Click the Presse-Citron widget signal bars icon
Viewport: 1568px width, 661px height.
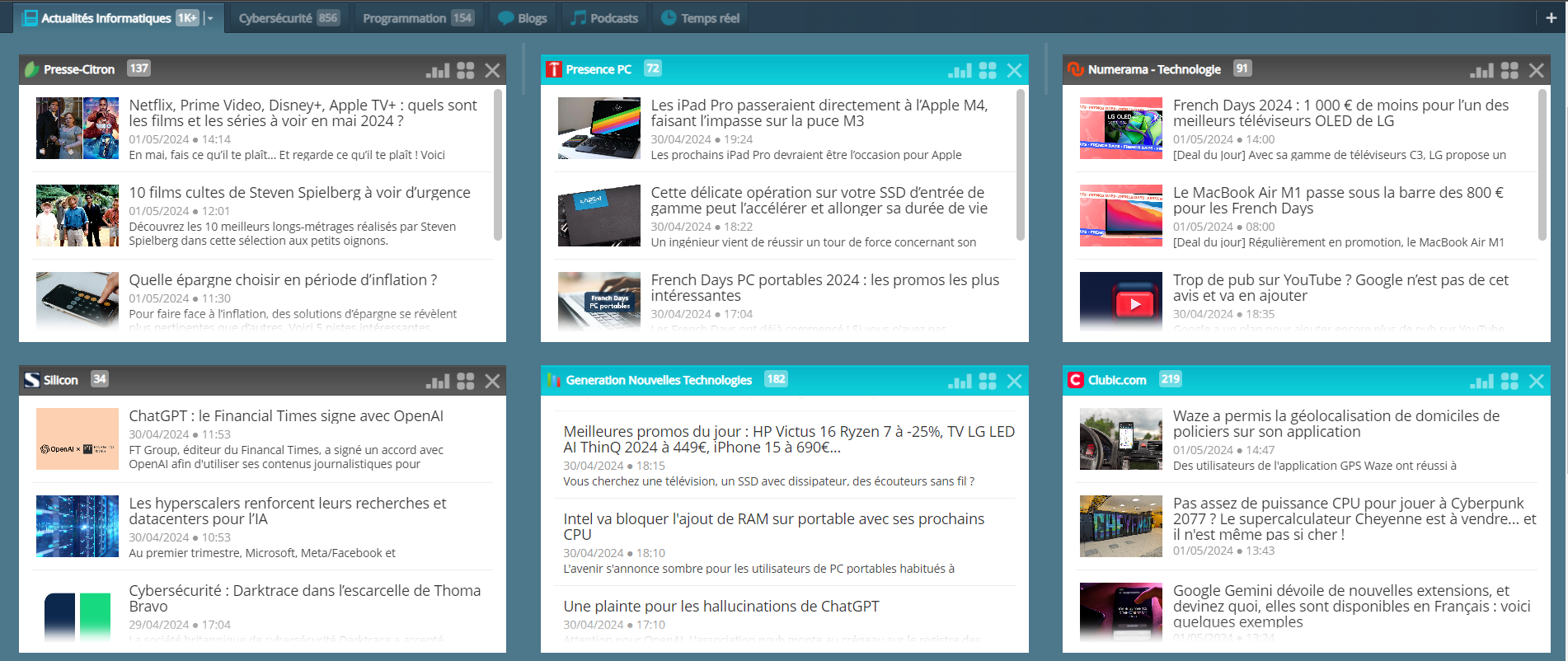[438, 70]
